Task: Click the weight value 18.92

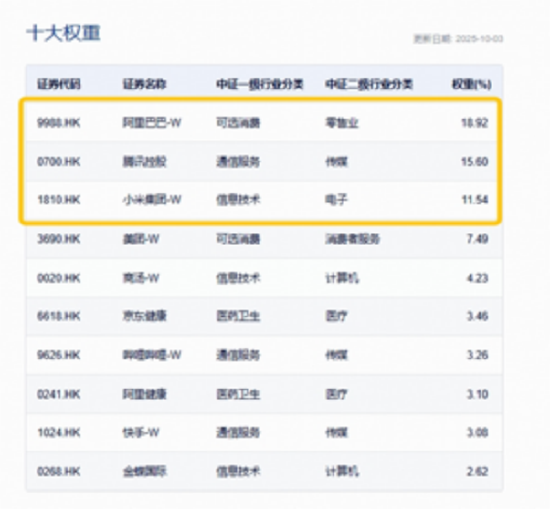Action: (475, 123)
